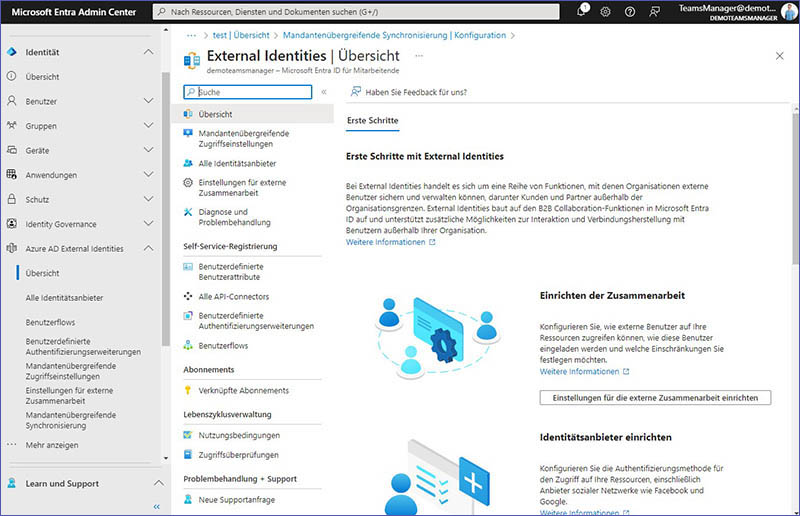
Task: Click the Learn und Support icon
Action: pos(12,483)
